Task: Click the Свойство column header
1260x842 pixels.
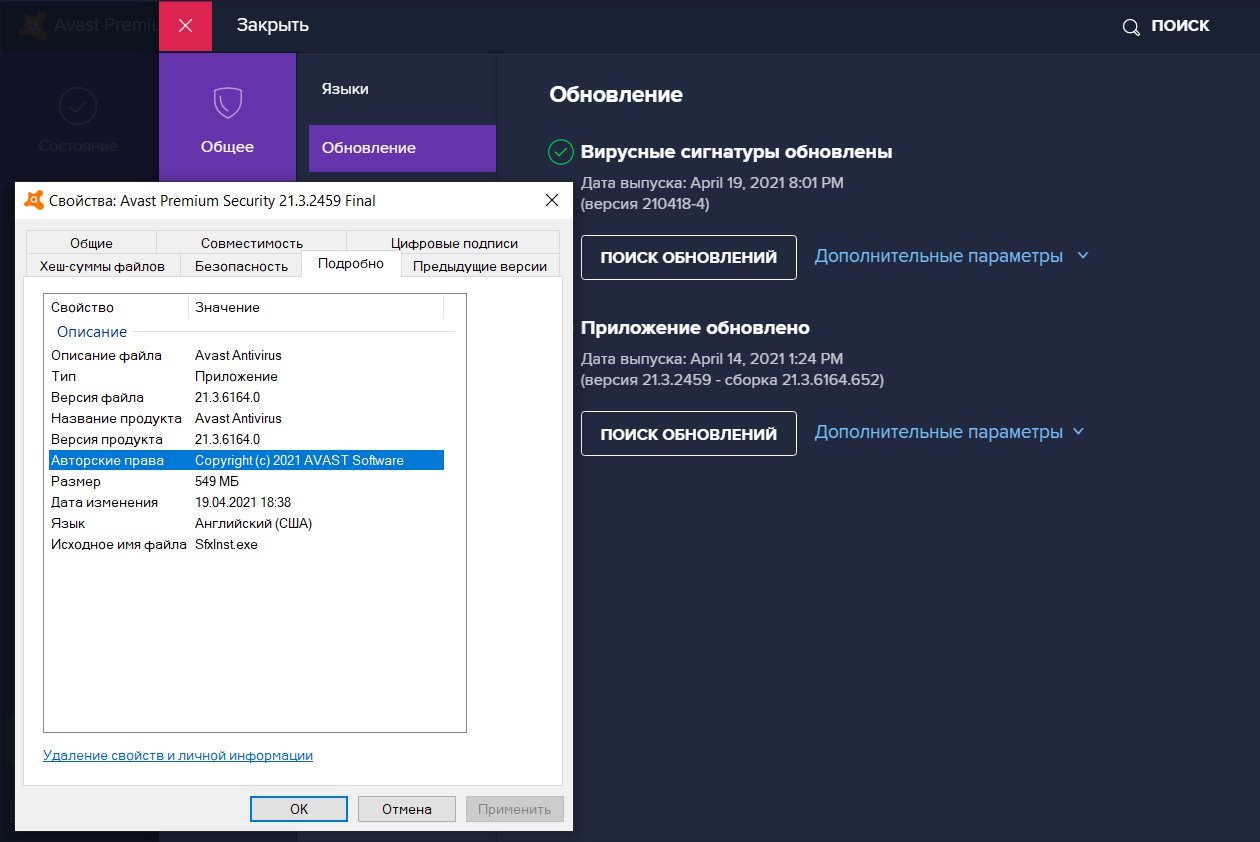Action: [117, 307]
